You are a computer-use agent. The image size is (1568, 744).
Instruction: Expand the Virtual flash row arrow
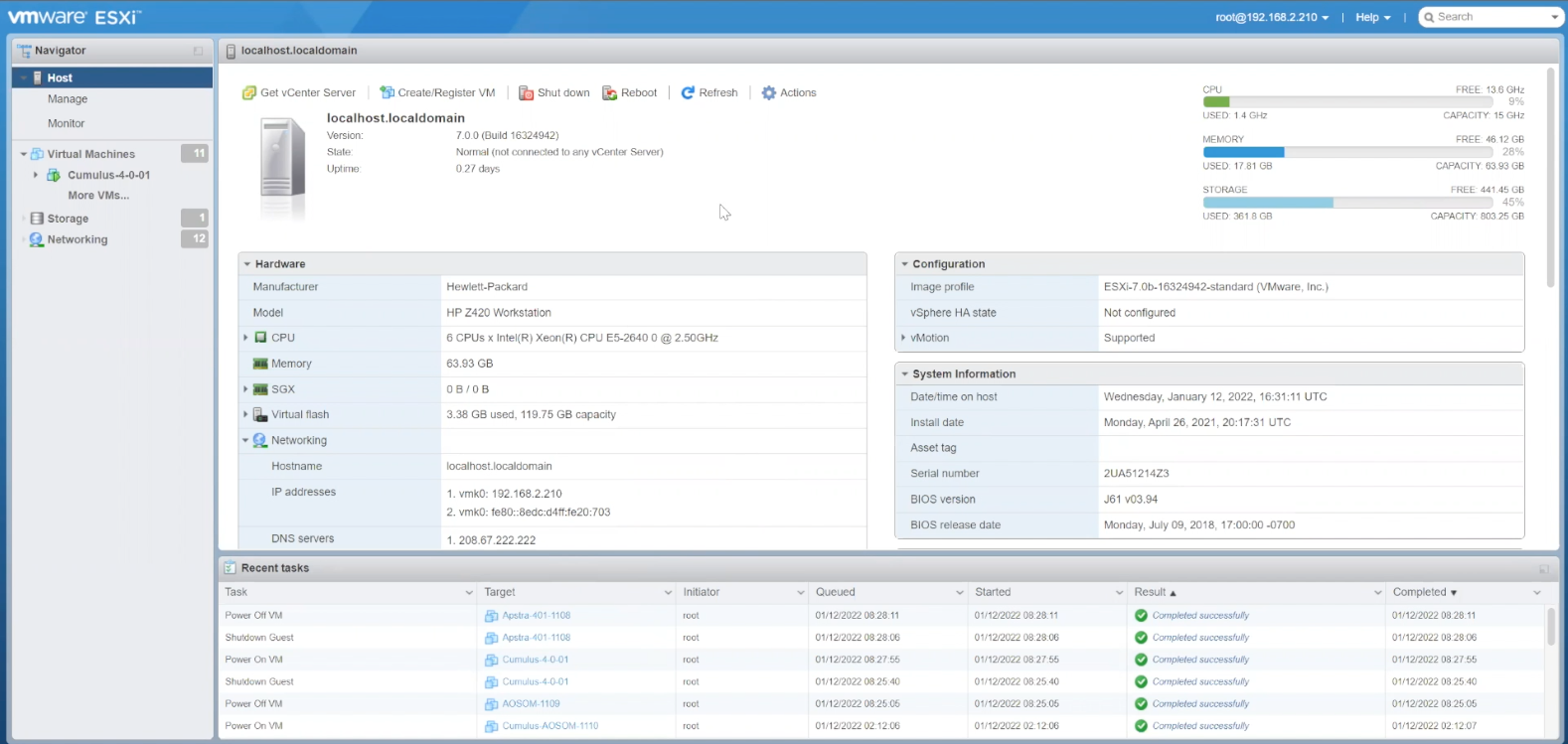[245, 415]
